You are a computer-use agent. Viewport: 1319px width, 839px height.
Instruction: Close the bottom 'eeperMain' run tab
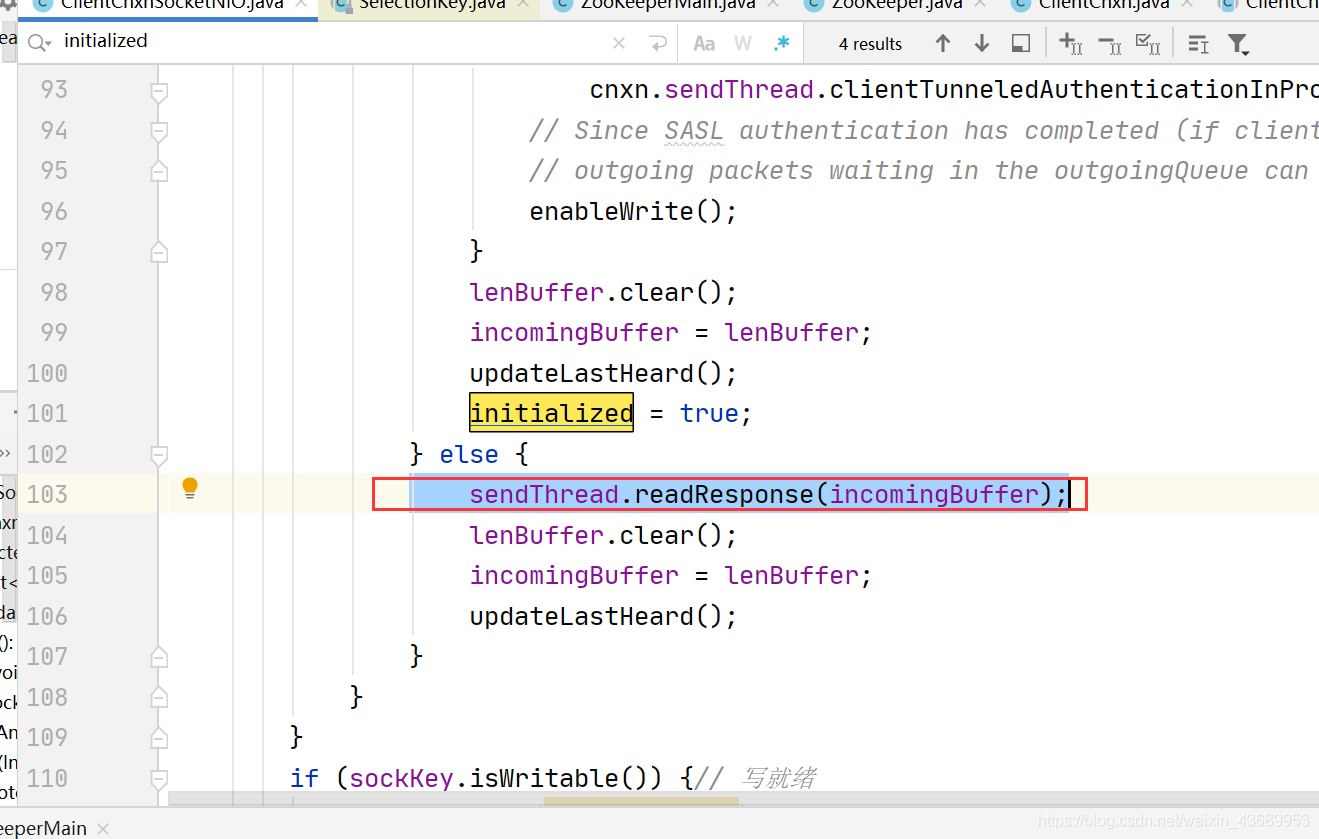[102, 829]
